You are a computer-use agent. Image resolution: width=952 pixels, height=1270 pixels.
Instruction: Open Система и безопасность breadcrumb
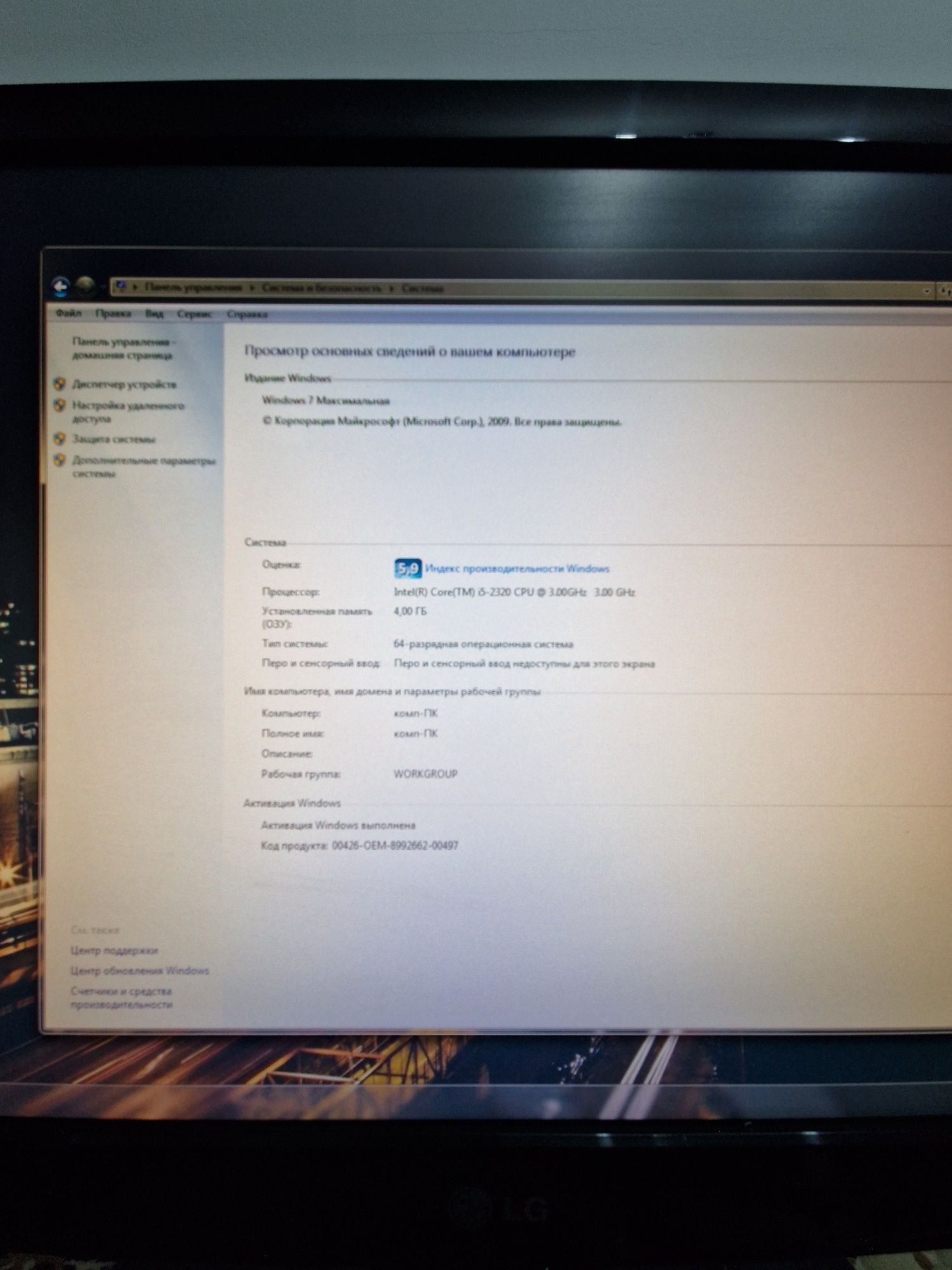[322, 288]
